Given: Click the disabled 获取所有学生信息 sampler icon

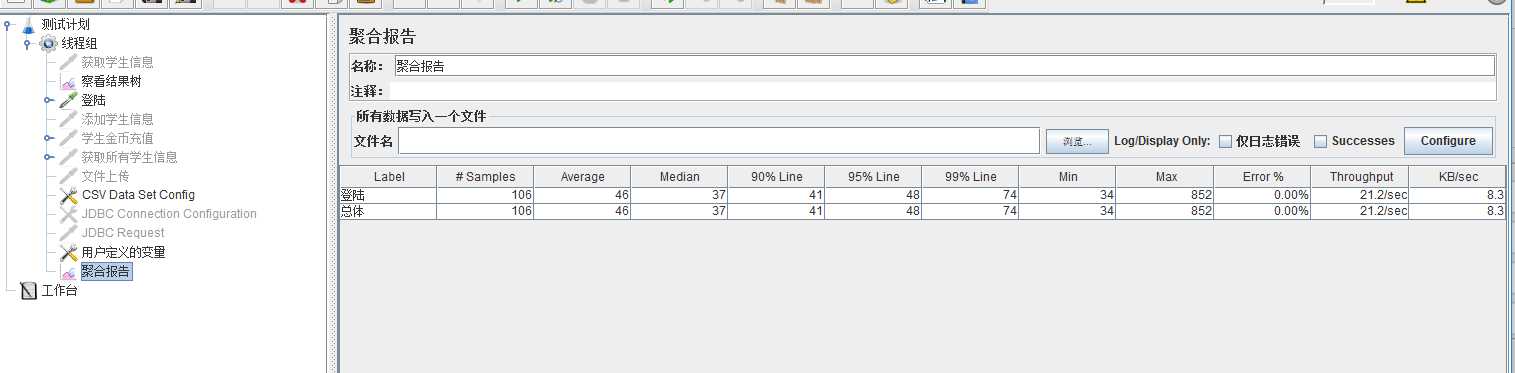Looking at the screenshot, I should tap(68, 157).
